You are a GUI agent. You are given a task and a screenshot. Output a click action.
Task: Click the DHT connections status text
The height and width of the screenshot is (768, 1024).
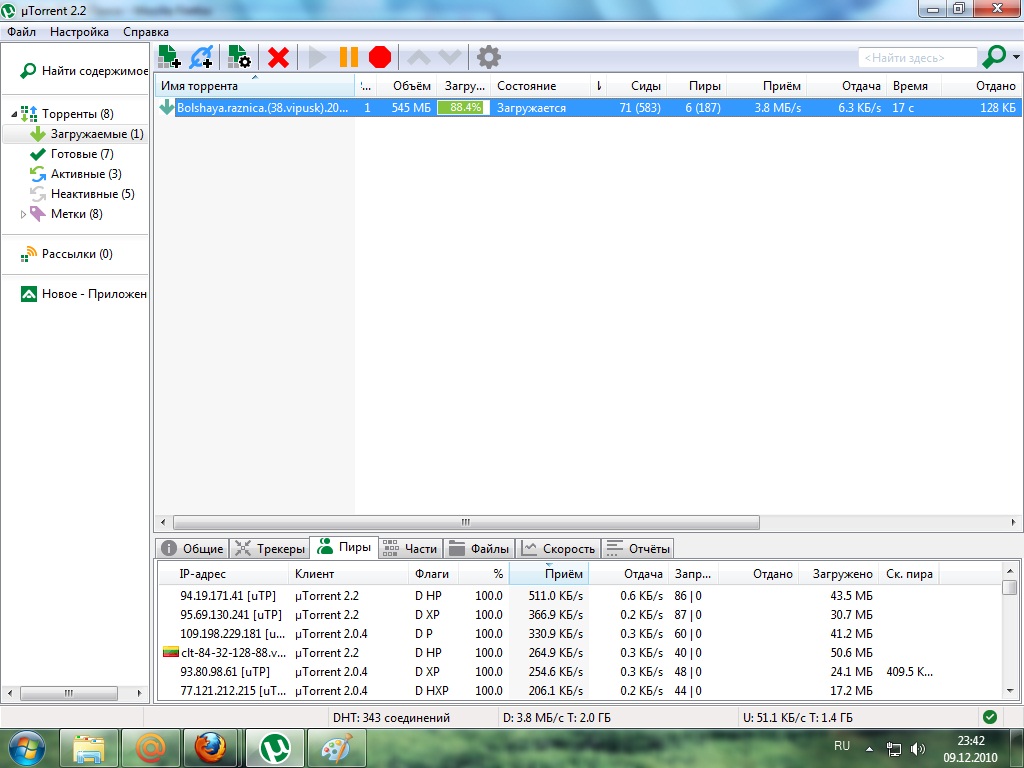(x=391, y=718)
